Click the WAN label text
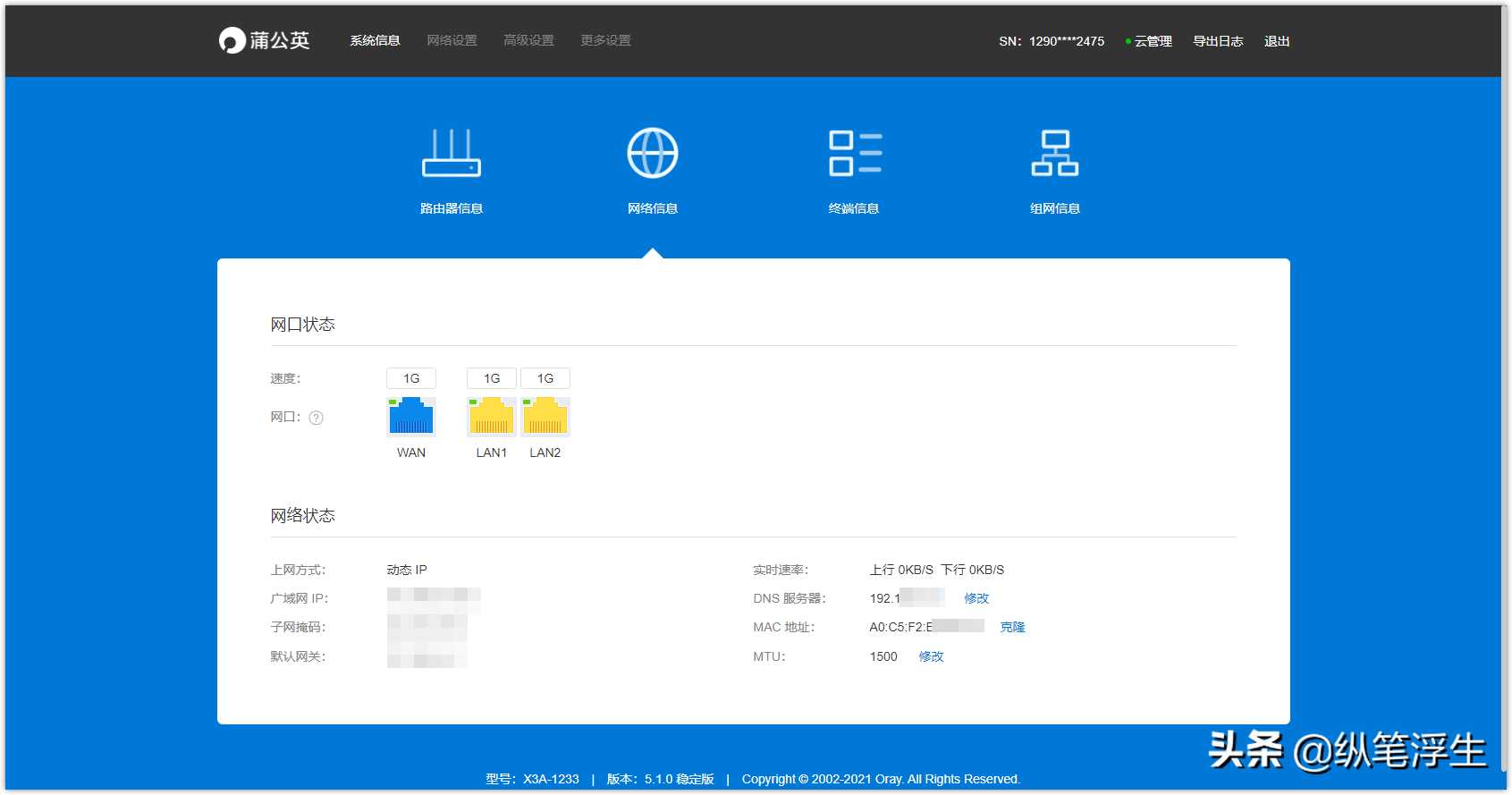This screenshot has height=795, width=1512. pyautogui.click(x=411, y=452)
